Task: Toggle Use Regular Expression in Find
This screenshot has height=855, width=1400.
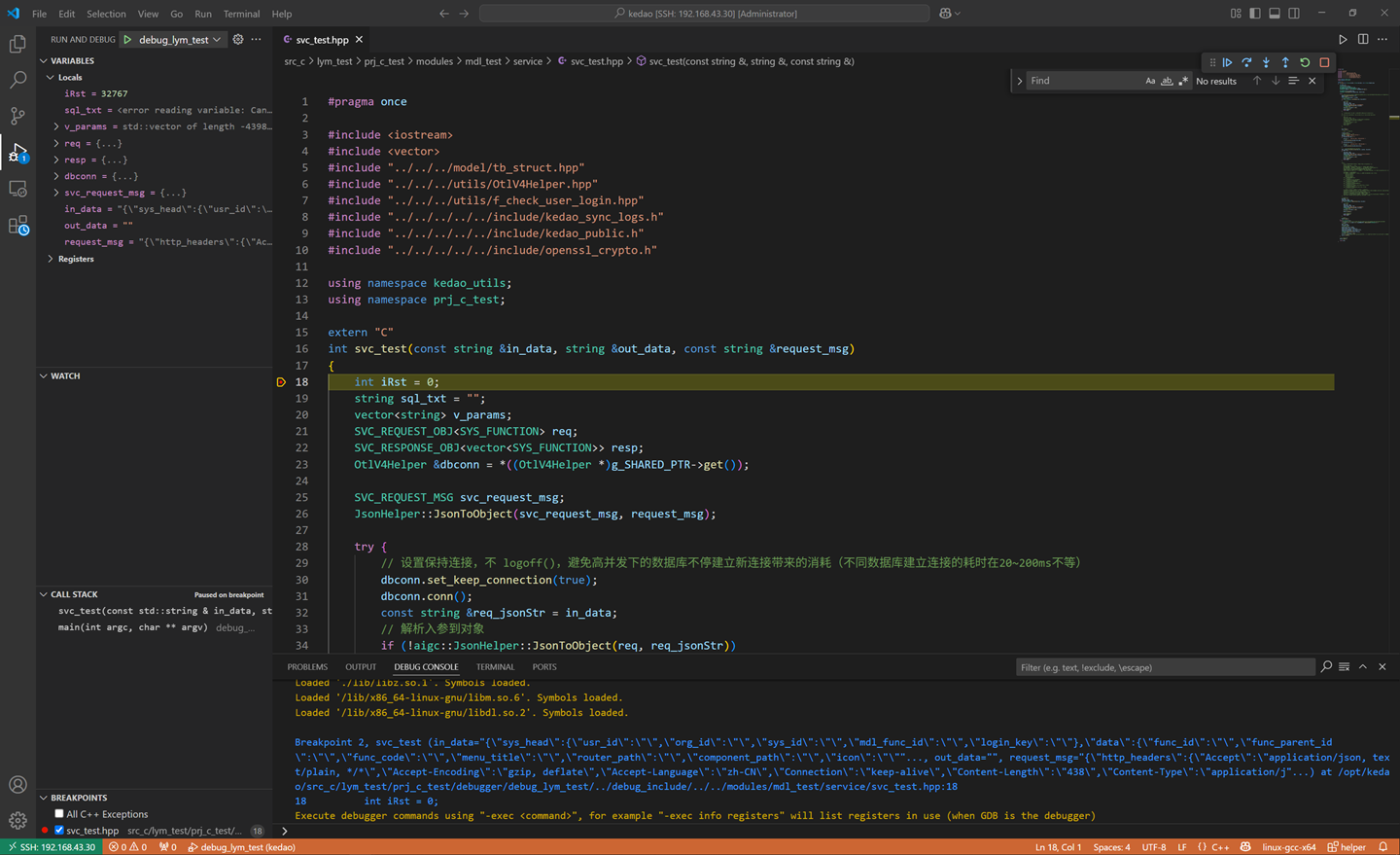Action: coord(1183,81)
